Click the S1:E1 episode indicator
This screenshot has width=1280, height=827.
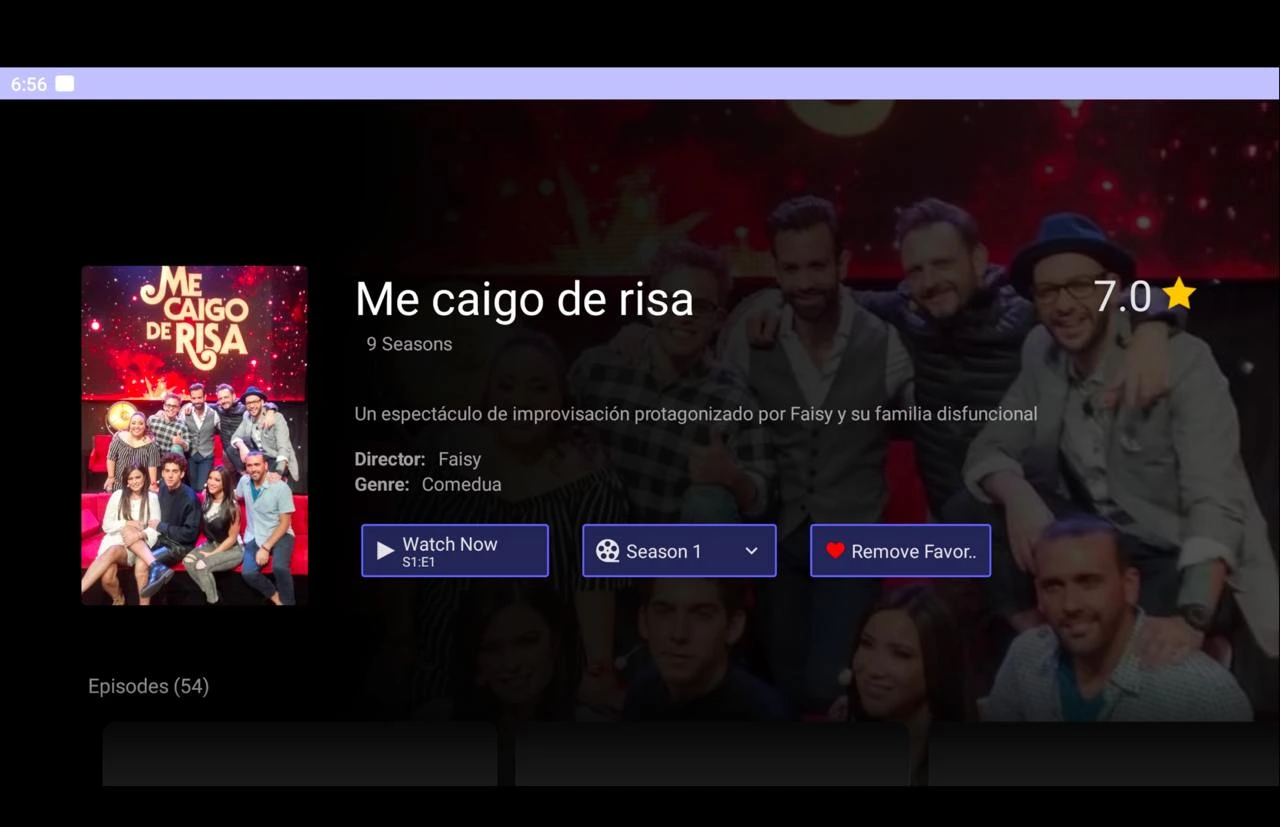tap(418, 563)
